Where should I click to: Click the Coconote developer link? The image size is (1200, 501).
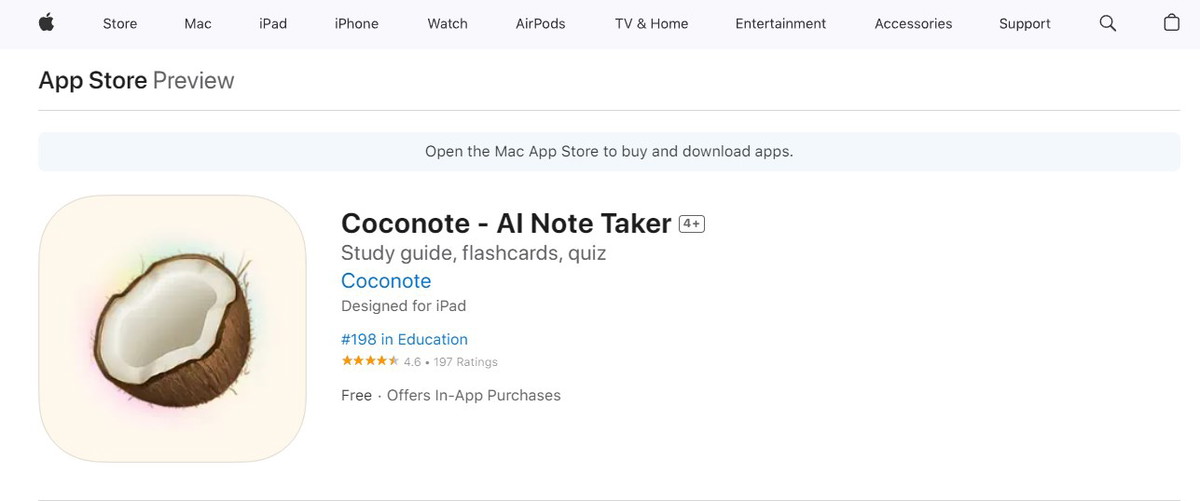pyautogui.click(x=386, y=281)
